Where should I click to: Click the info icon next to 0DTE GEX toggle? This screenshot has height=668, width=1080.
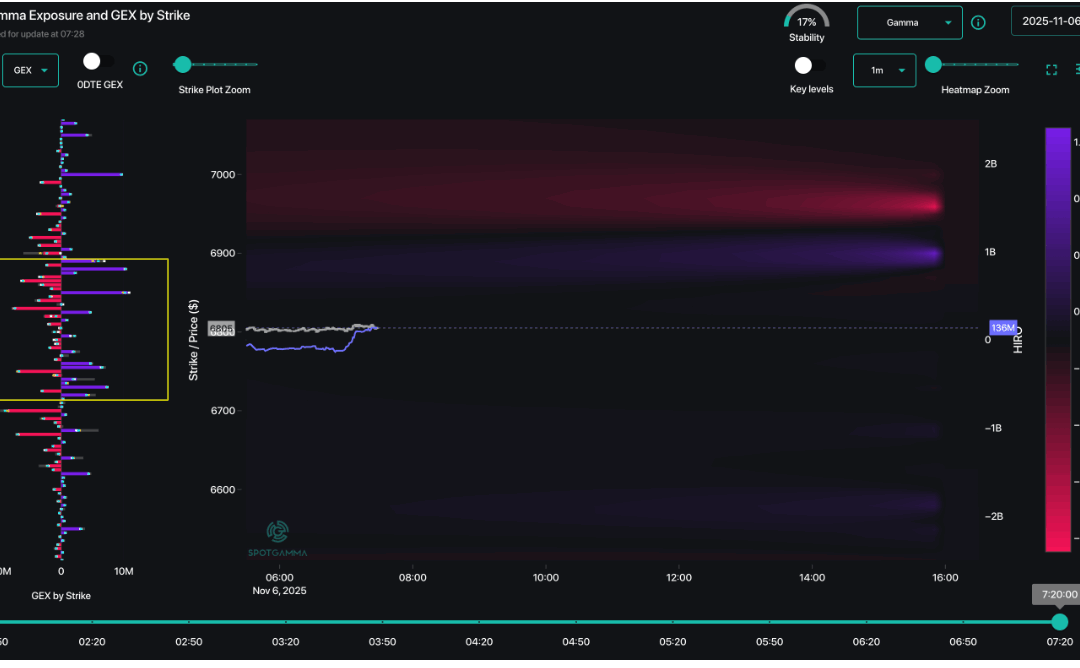(140, 69)
